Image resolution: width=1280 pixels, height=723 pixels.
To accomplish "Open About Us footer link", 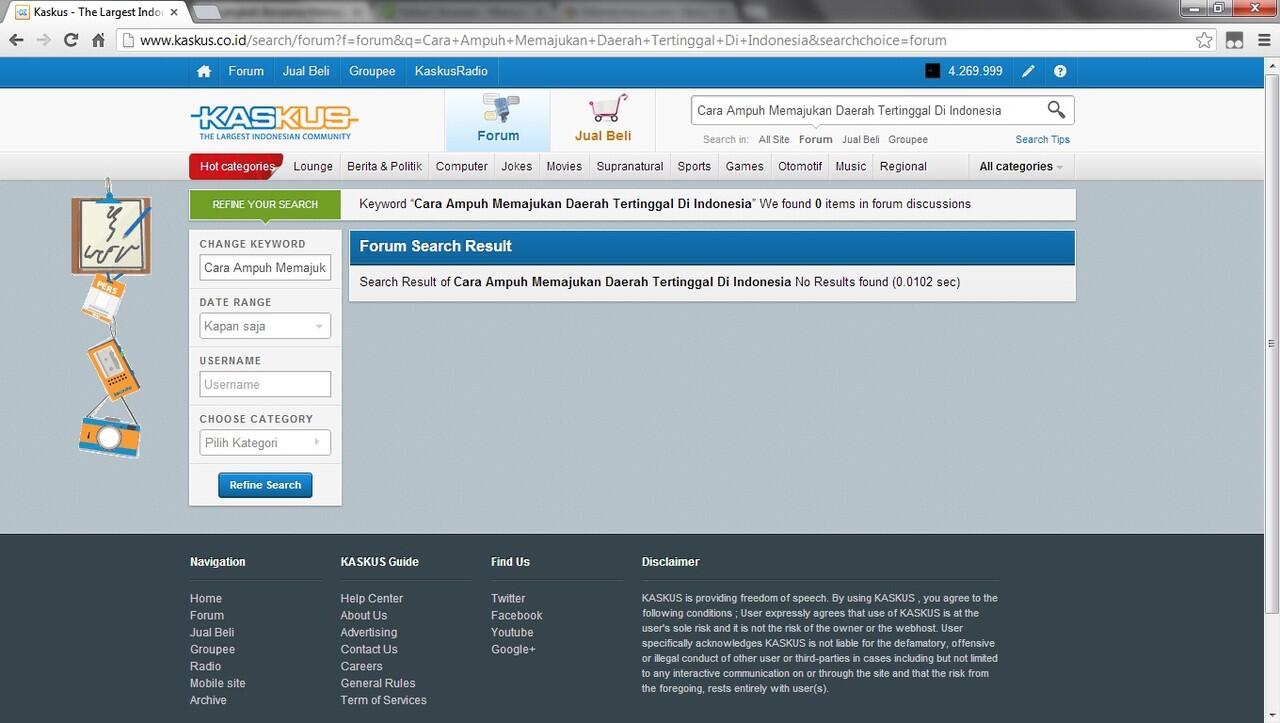I will coord(364,615).
